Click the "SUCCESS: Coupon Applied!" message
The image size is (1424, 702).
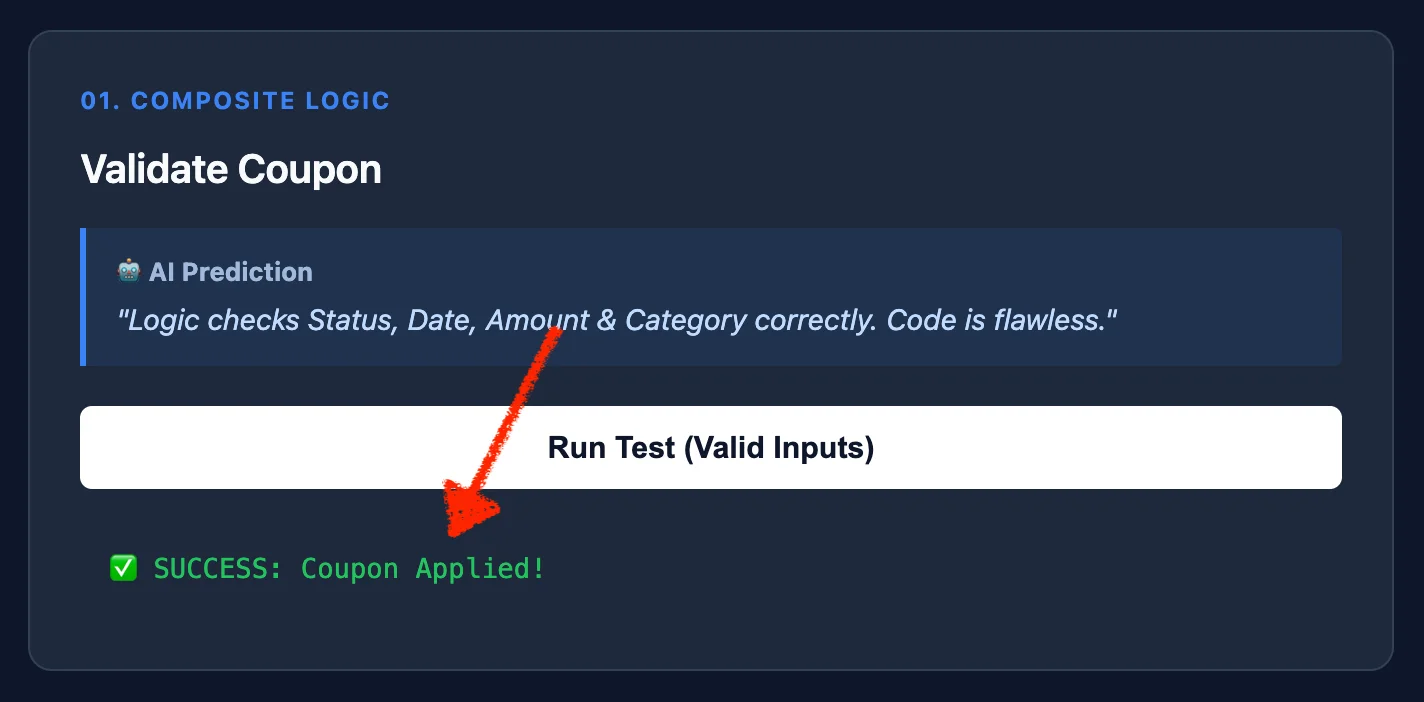tap(349, 569)
